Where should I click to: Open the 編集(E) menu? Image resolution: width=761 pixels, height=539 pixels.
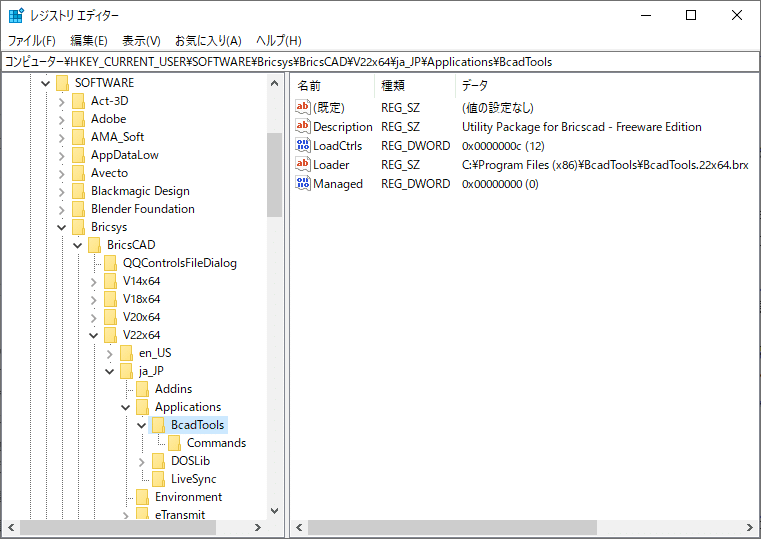pos(89,41)
